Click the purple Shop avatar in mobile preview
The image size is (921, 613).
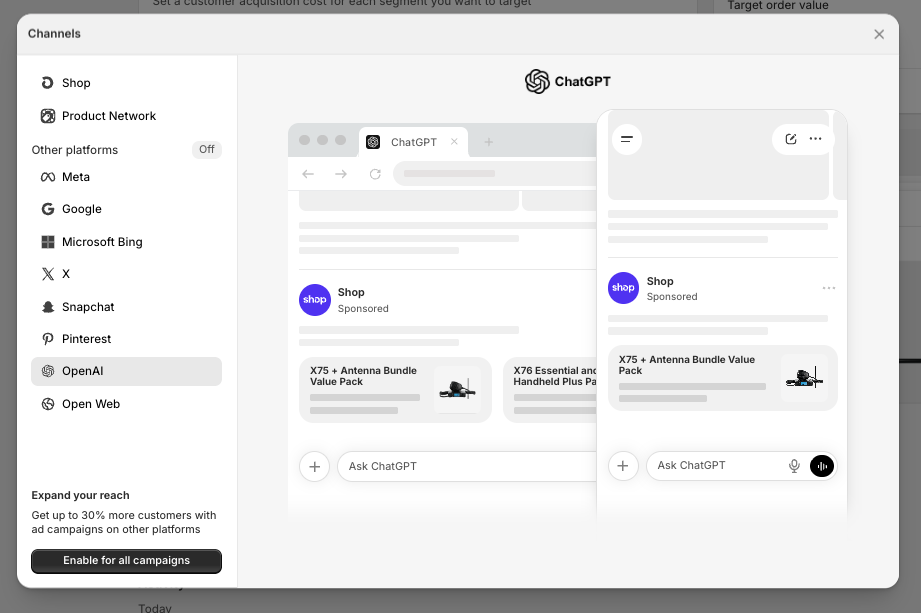tap(623, 288)
